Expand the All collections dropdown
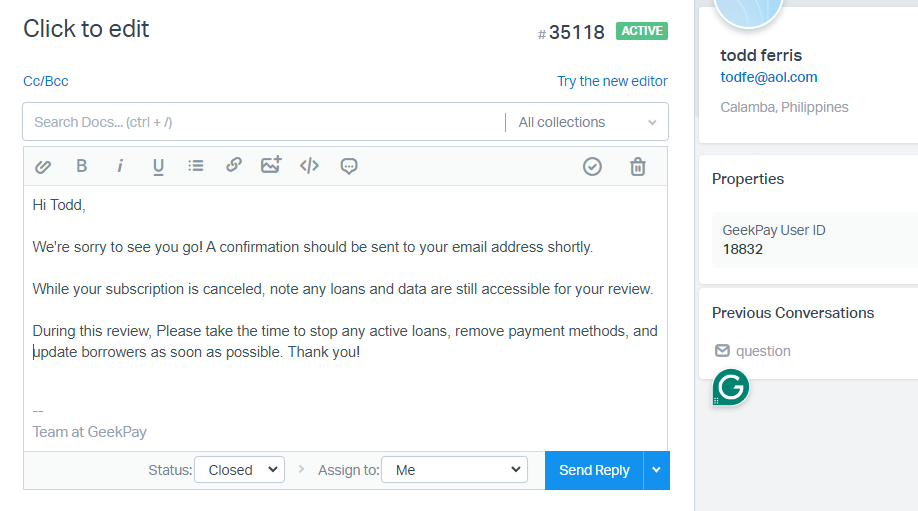The width and height of the screenshot is (918, 511). tap(587, 122)
